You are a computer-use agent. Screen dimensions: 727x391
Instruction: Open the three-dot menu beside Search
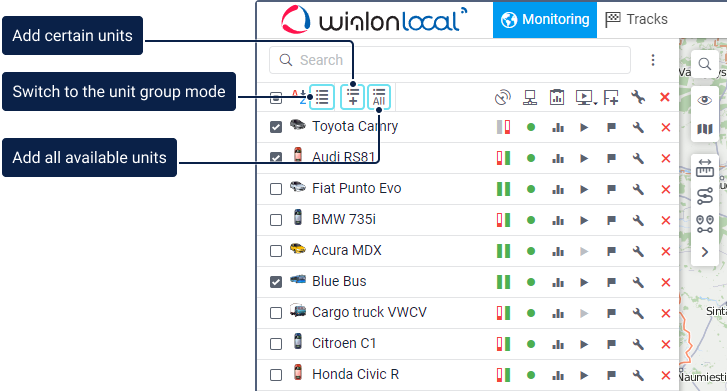653,60
